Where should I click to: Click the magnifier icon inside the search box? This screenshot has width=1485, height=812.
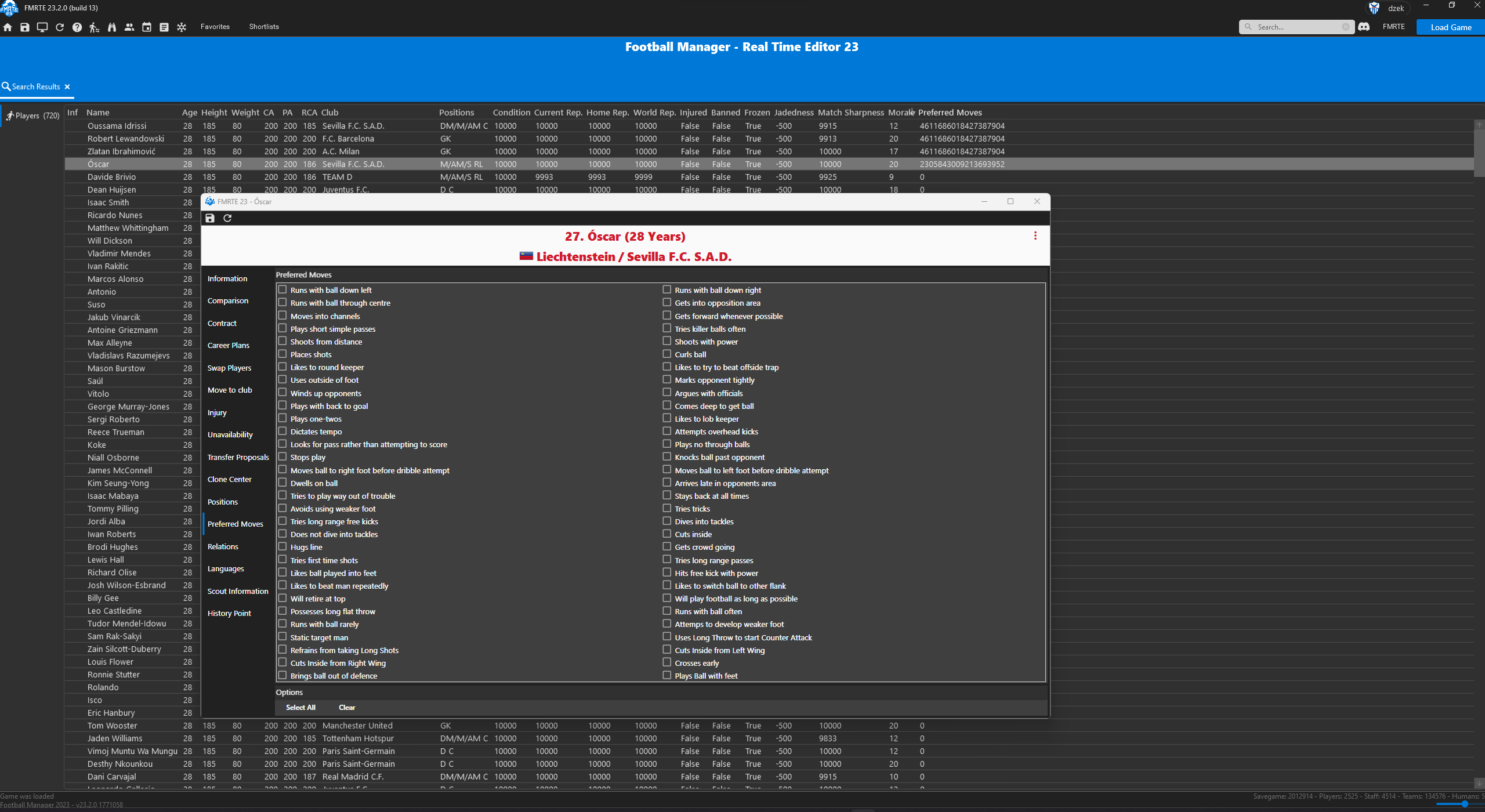coord(1248,27)
